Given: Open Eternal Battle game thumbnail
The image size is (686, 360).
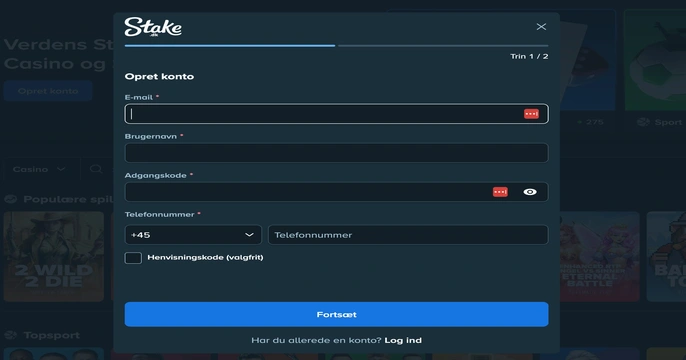Looking at the screenshot, I should tap(599, 257).
